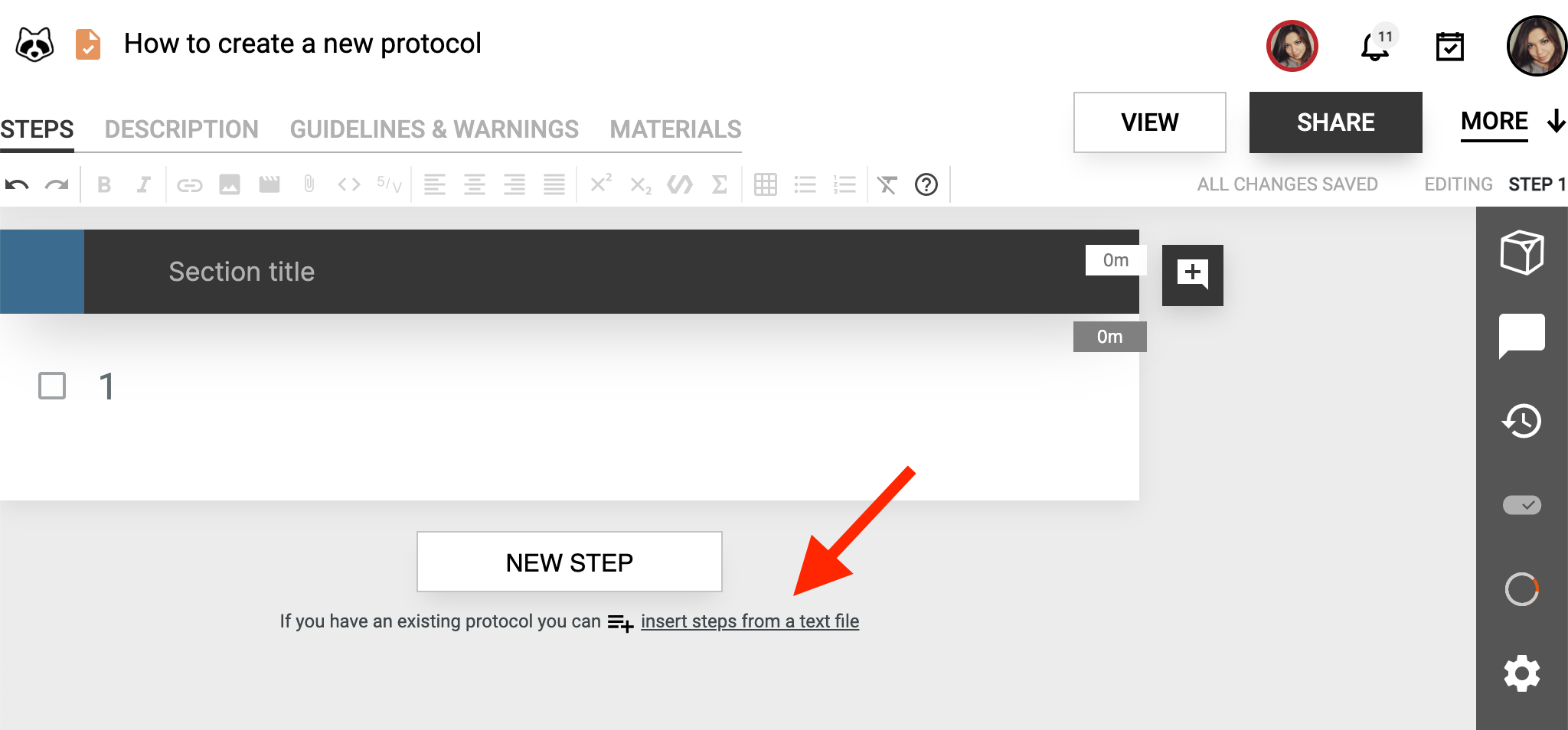Insert a formula using the sigma icon
Image resolution: width=1568 pixels, height=730 pixels.
718,184
